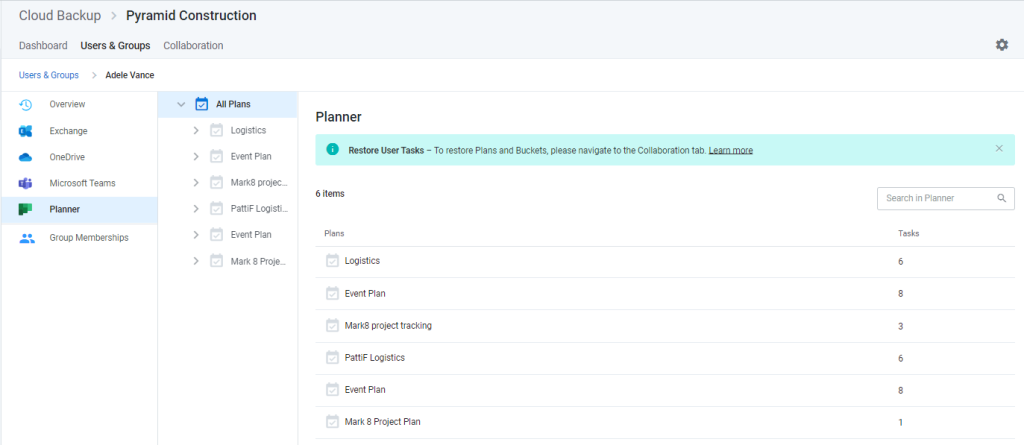Open the Logistics plan name in table

pos(362,261)
